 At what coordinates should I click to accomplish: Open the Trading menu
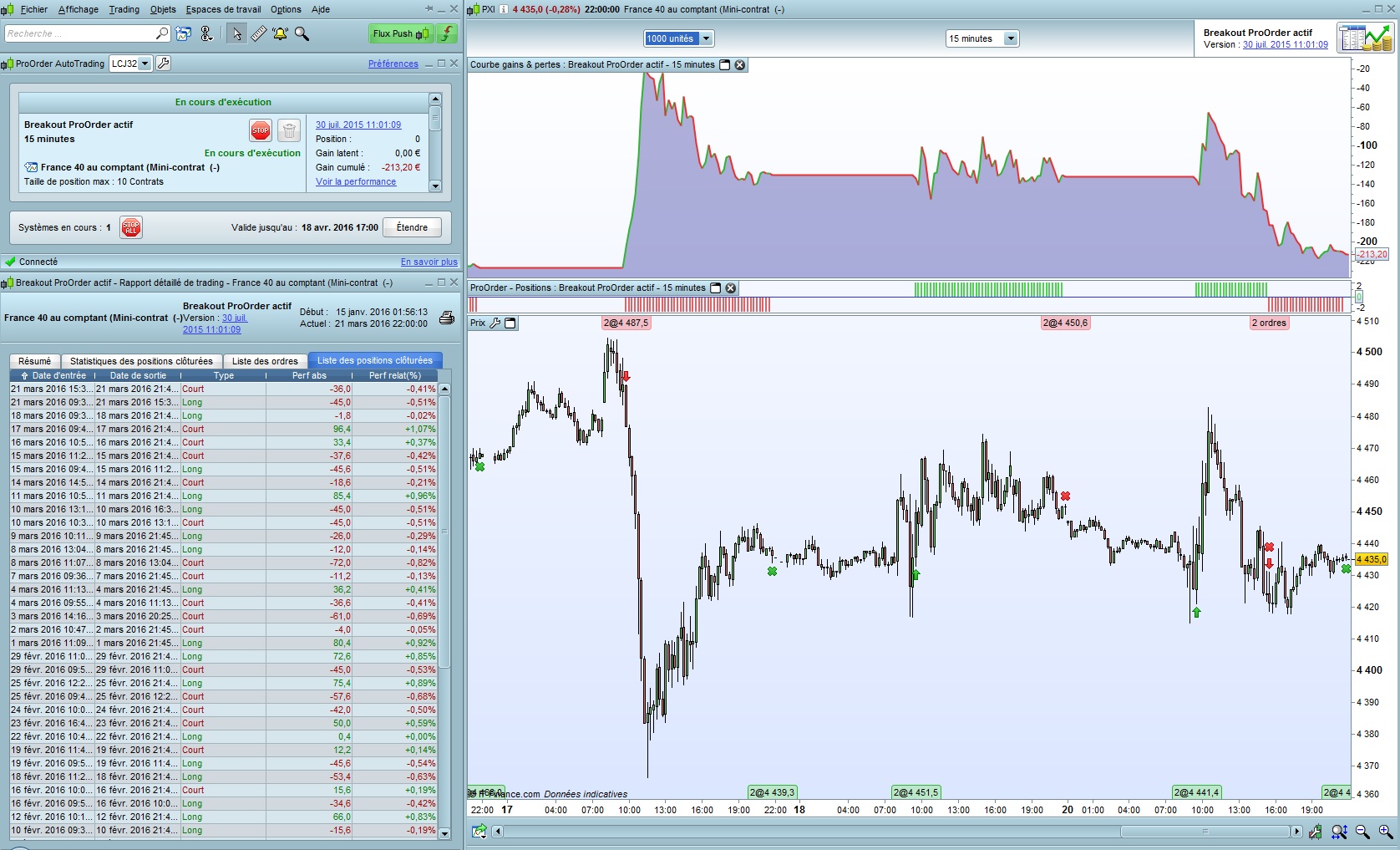click(x=124, y=9)
